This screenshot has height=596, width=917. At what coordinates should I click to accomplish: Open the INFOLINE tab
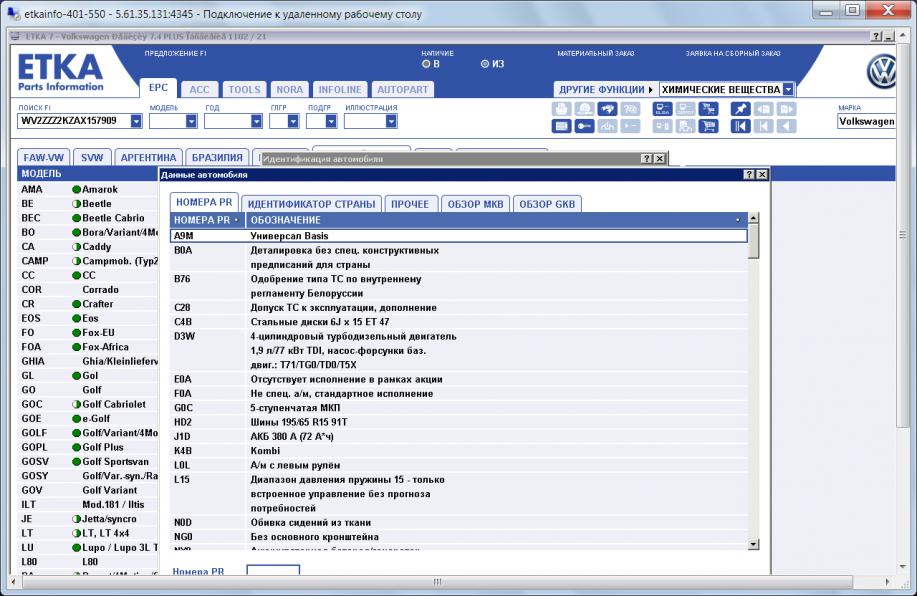tap(340, 89)
